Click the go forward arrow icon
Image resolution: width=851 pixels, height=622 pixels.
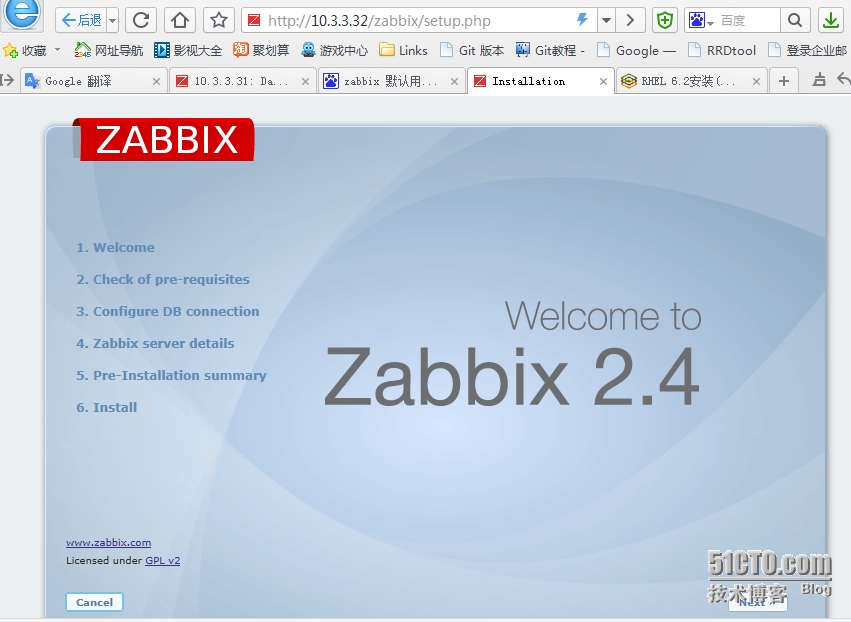pyautogui.click(x=630, y=21)
